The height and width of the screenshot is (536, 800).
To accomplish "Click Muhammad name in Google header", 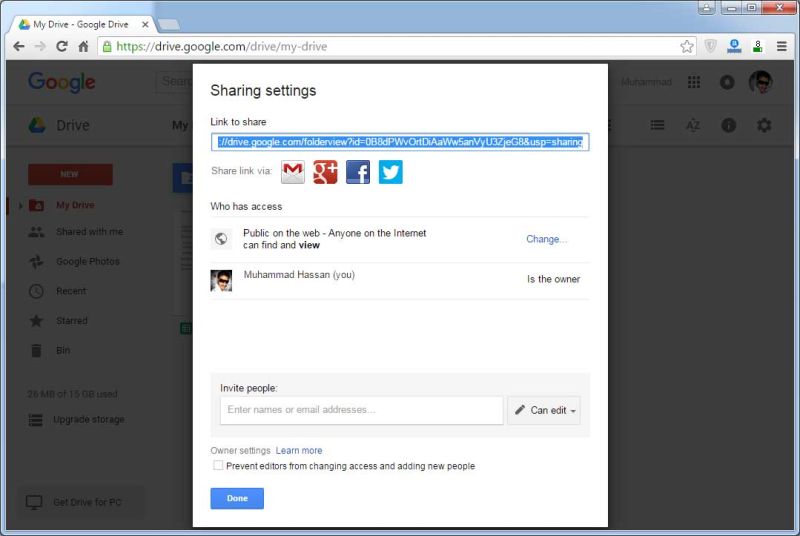I will [646, 82].
